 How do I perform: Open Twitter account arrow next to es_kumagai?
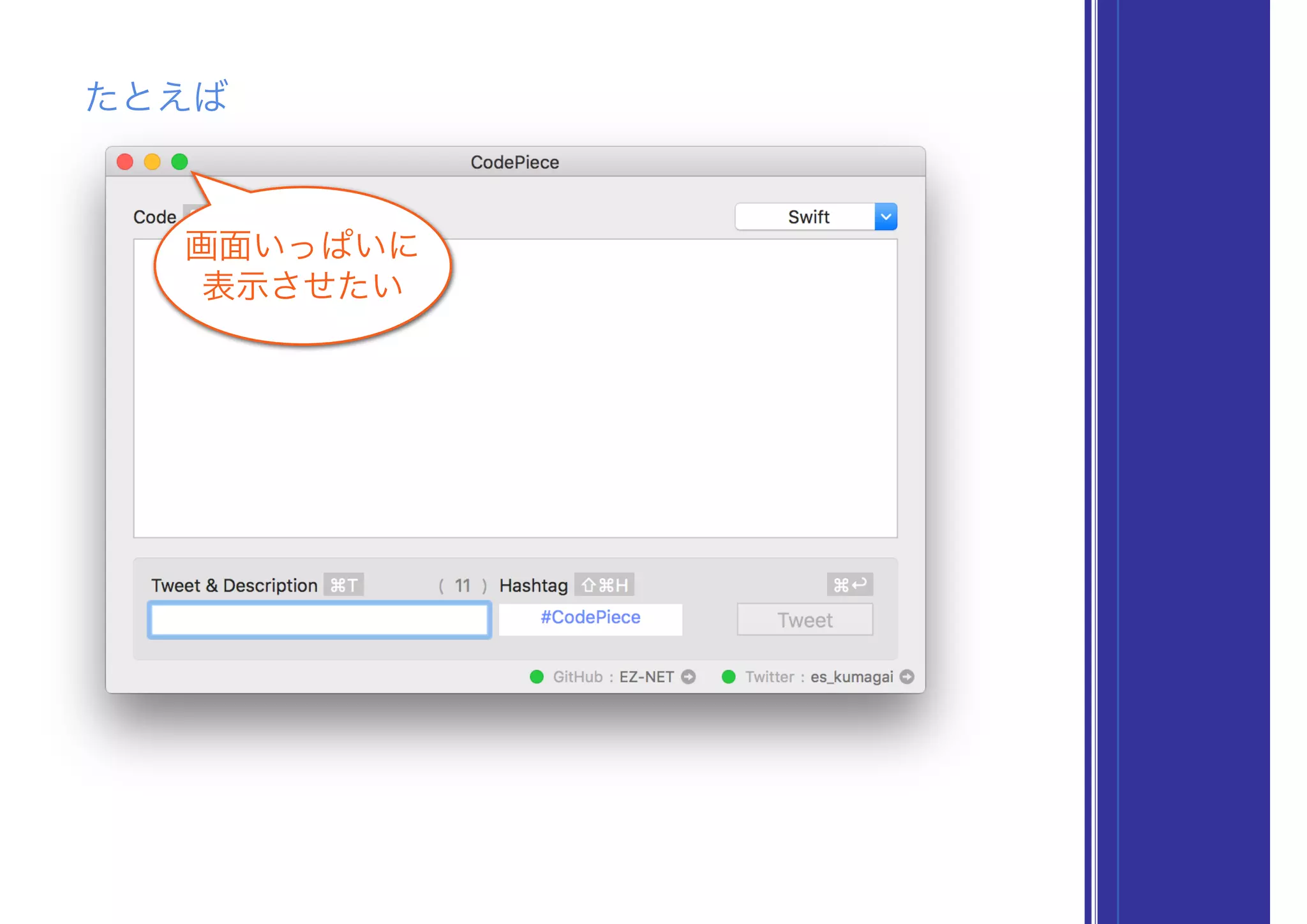coord(907,676)
